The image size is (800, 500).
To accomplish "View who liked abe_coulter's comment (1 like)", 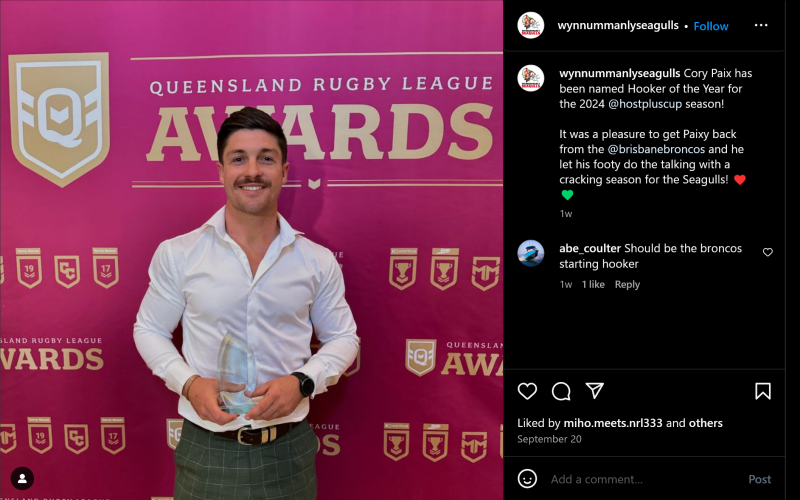I will pyautogui.click(x=593, y=284).
